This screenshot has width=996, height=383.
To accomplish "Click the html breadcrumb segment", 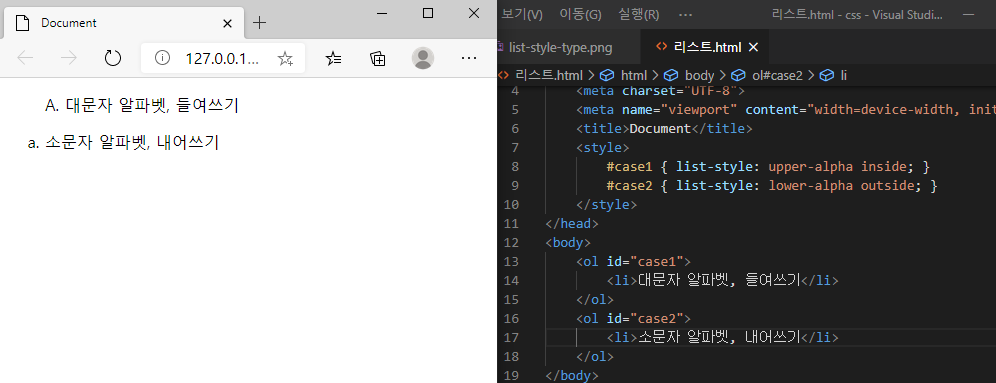I will pyautogui.click(x=635, y=76).
